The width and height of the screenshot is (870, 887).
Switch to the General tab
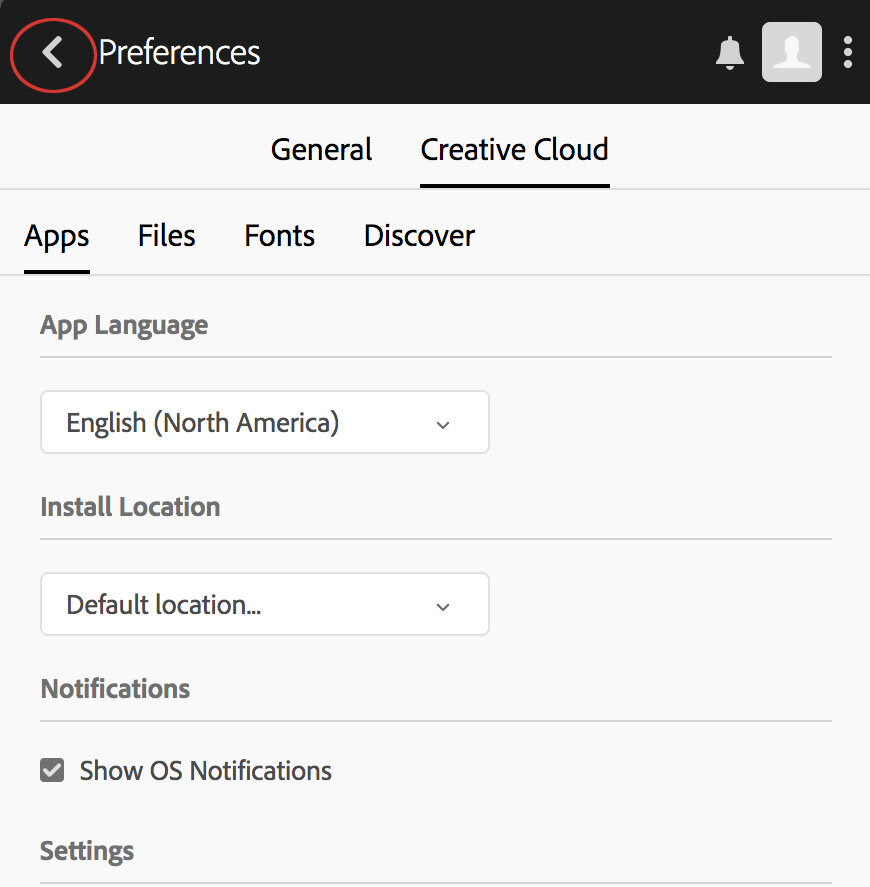pos(321,150)
